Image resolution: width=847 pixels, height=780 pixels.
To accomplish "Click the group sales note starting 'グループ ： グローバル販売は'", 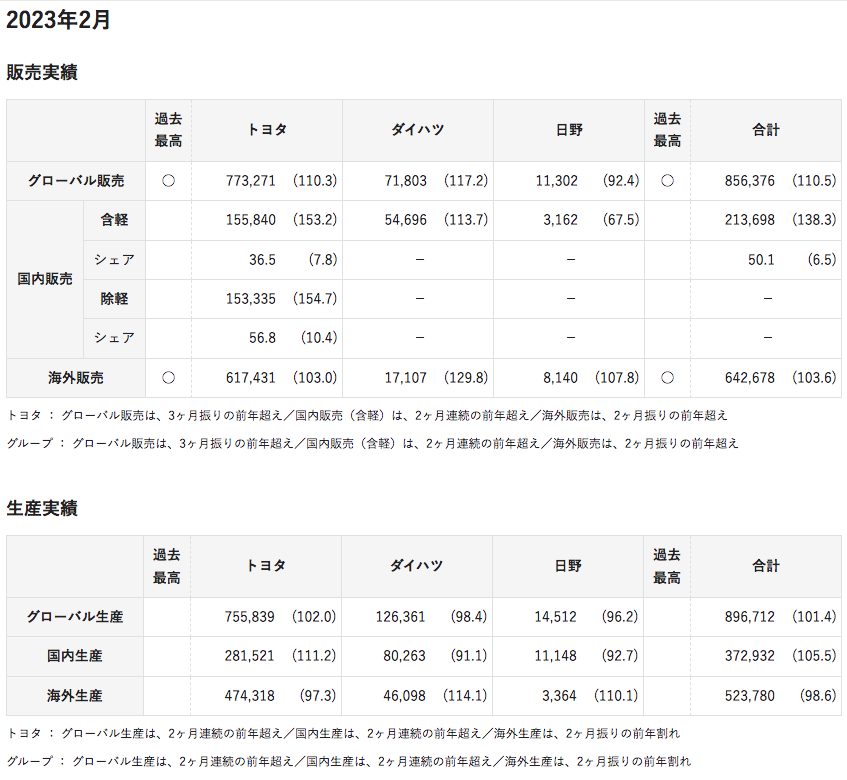I will tap(372, 443).
